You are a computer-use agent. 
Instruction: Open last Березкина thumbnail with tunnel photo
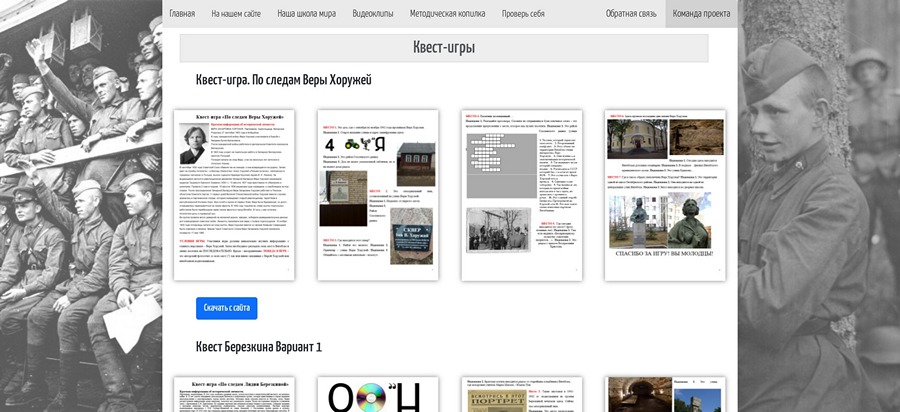click(665, 395)
